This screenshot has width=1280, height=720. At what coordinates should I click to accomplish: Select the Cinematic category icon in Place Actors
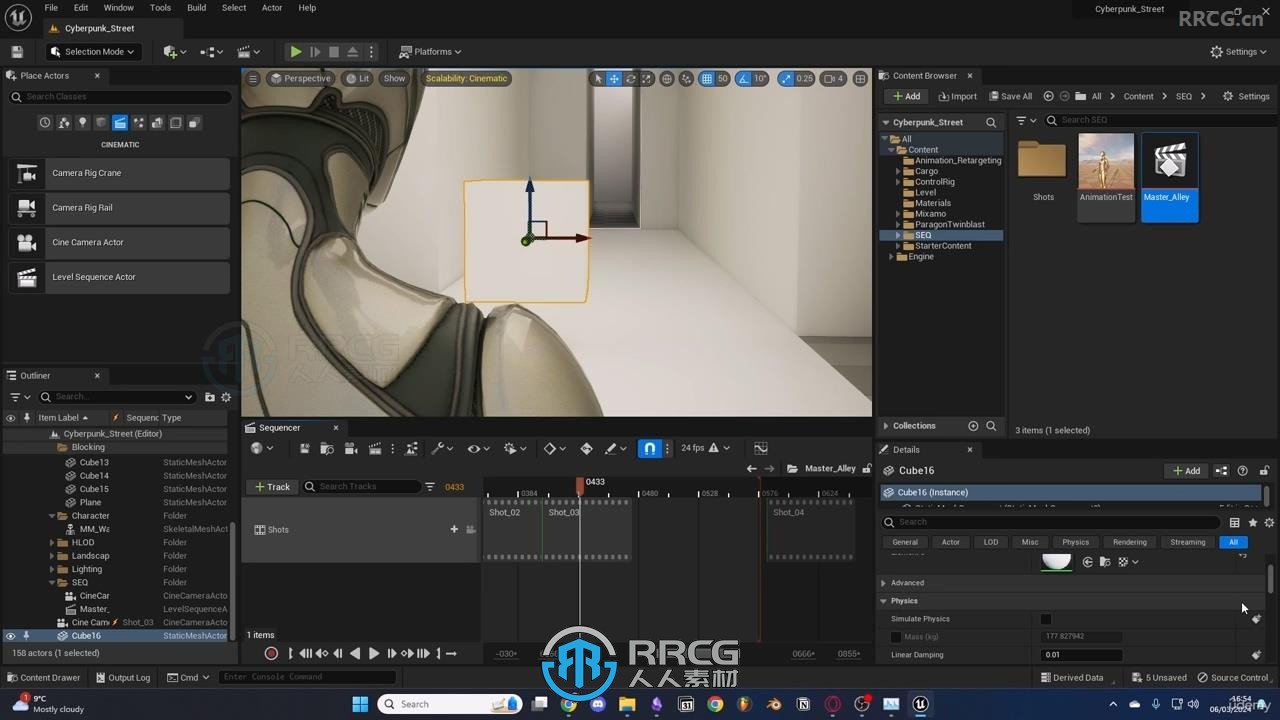pos(120,123)
